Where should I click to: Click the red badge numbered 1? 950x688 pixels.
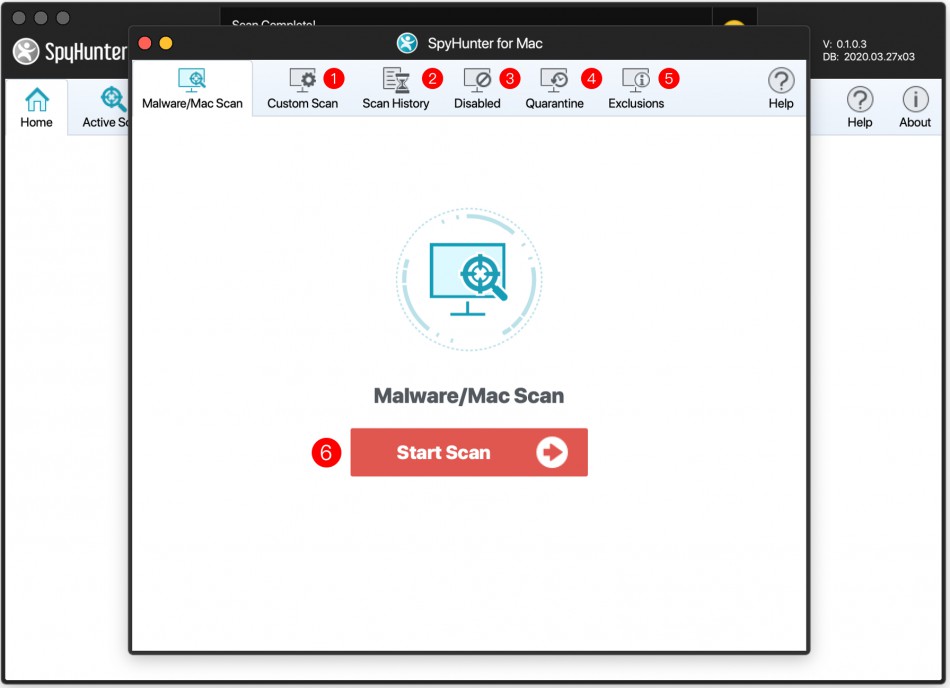coord(334,78)
